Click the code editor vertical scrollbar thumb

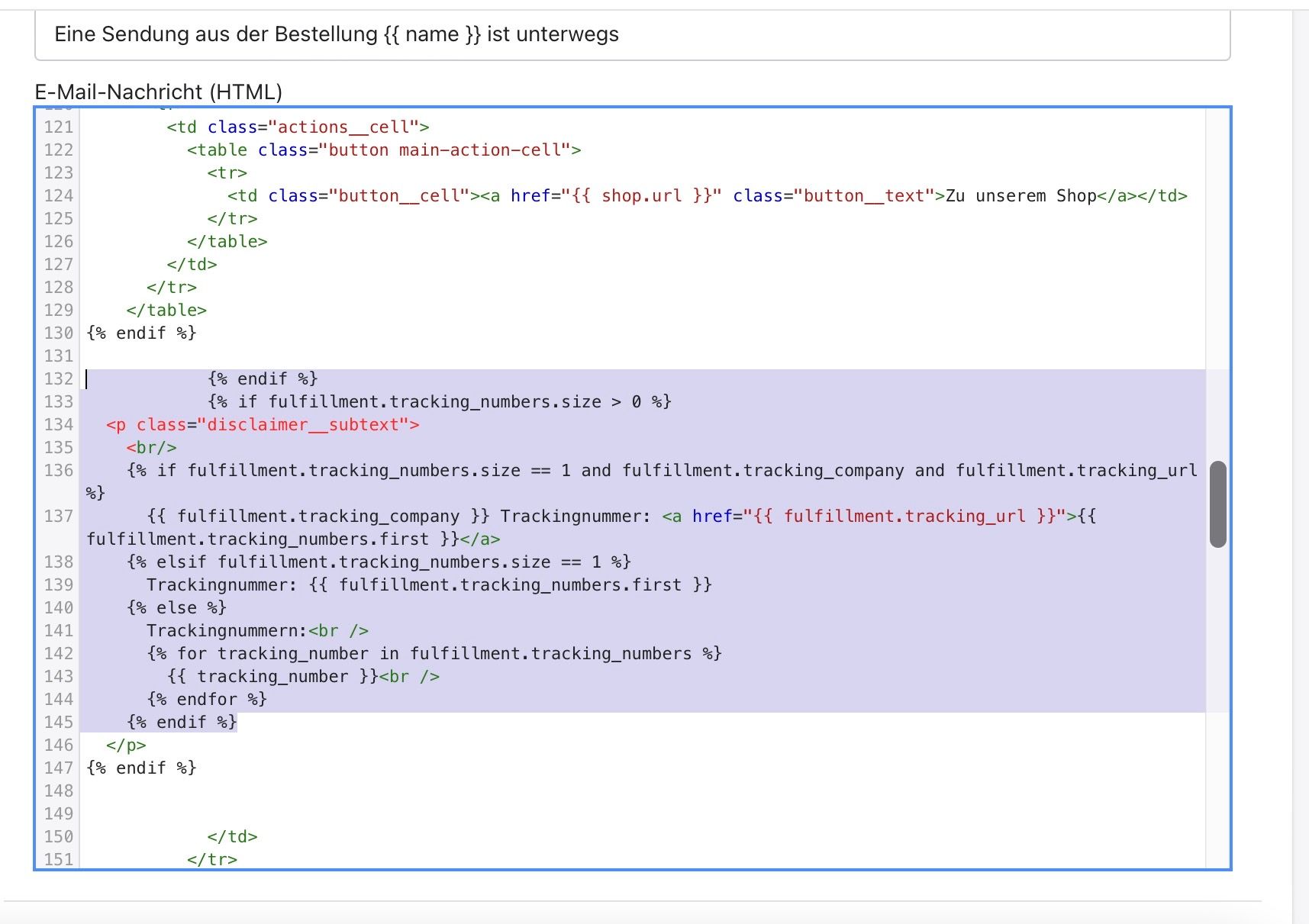click(1217, 504)
